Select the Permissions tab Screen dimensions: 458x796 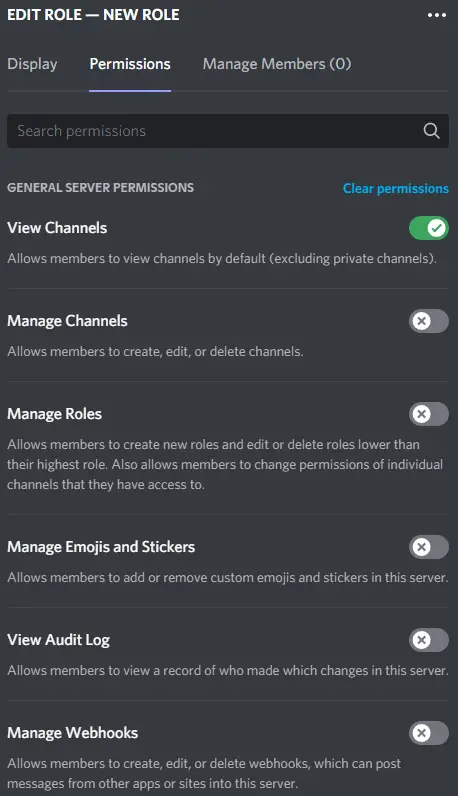pos(130,64)
